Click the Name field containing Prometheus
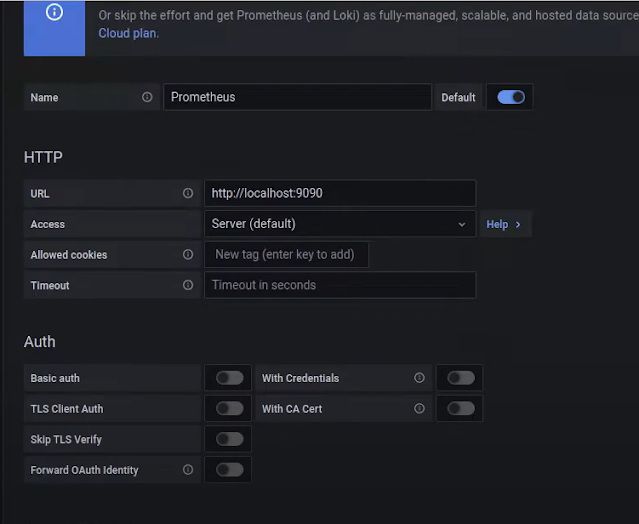639x524 pixels. point(297,97)
